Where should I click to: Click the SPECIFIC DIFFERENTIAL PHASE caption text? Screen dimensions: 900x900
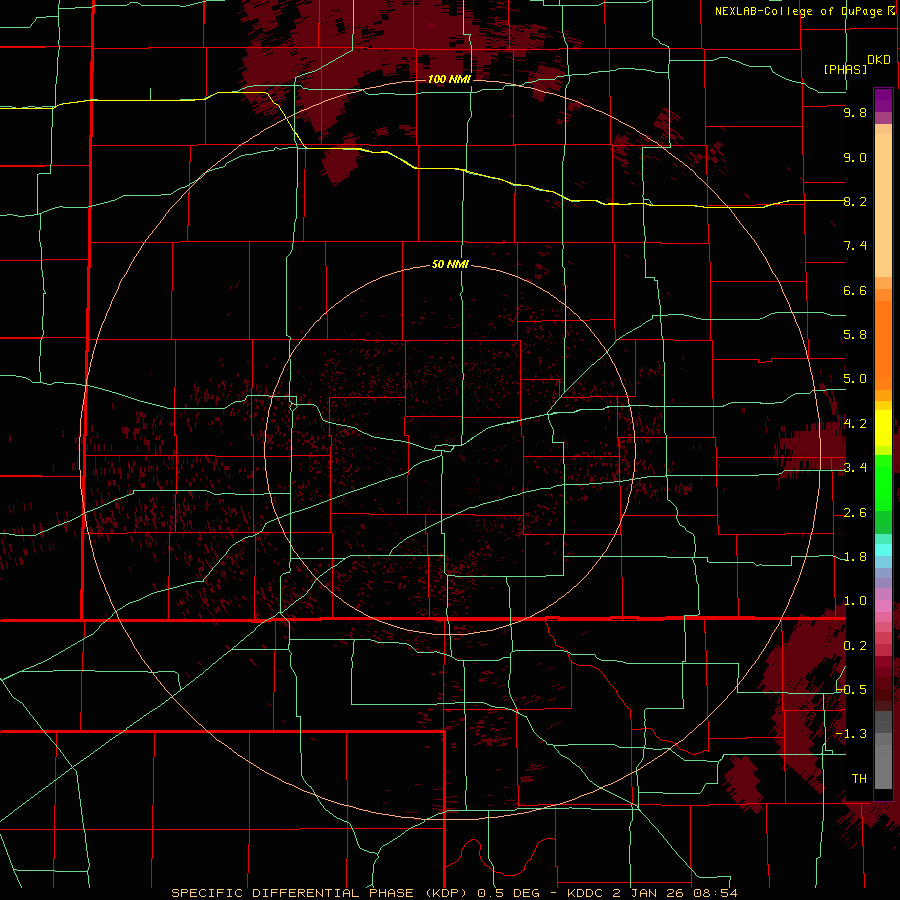(292, 893)
